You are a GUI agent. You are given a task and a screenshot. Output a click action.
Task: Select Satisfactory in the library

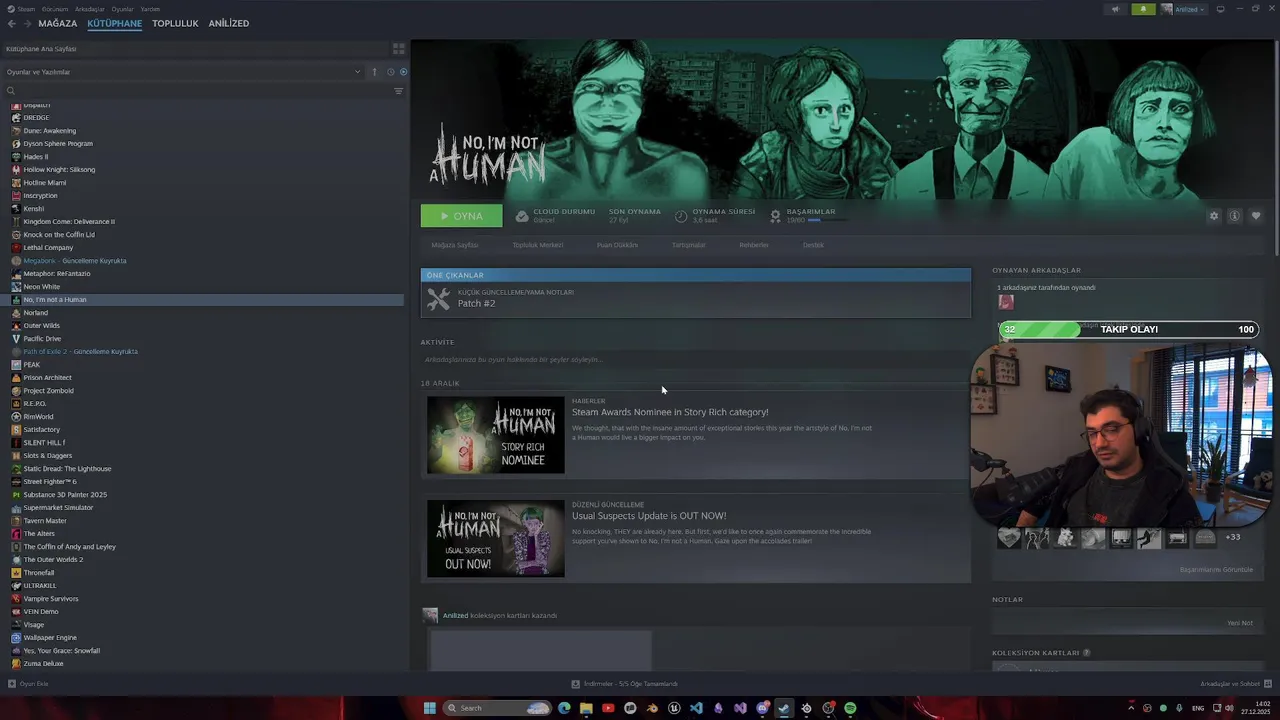point(41,429)
